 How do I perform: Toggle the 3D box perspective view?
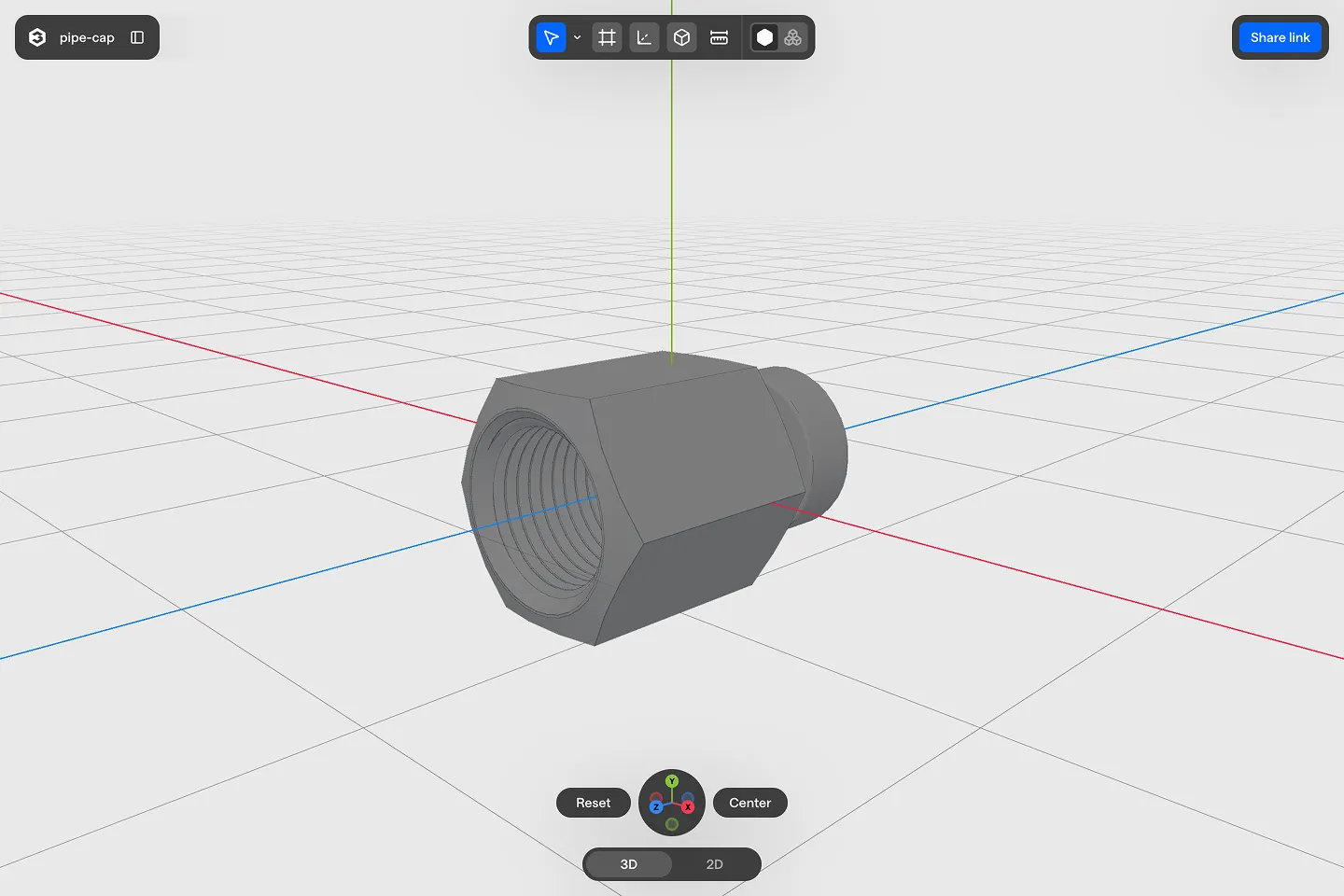682,37
